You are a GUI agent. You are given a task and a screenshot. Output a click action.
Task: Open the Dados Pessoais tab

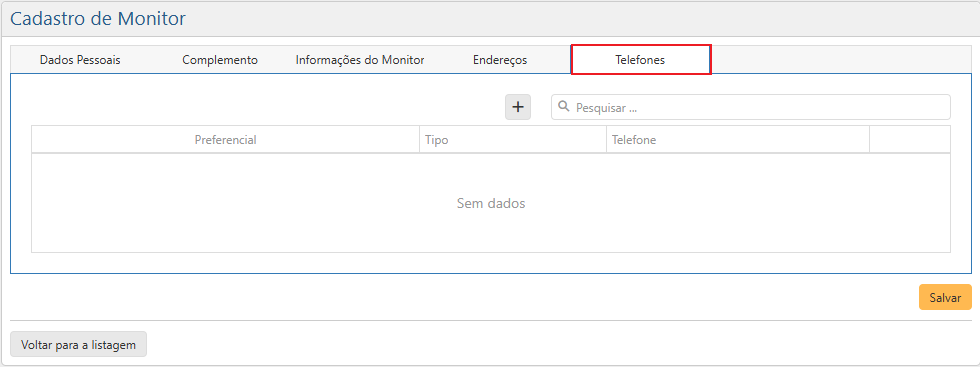(80, 60)
